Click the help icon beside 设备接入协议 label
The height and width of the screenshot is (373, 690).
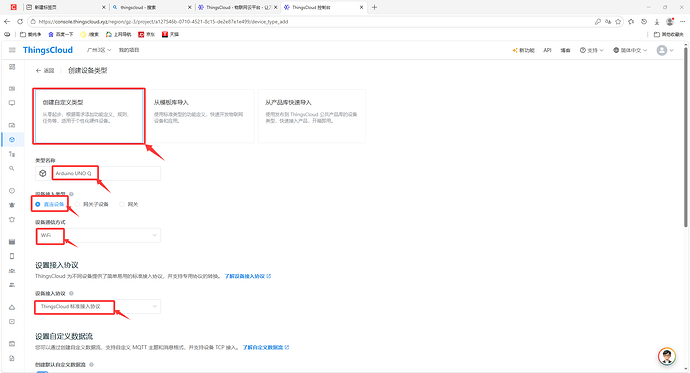coord(71,293)
